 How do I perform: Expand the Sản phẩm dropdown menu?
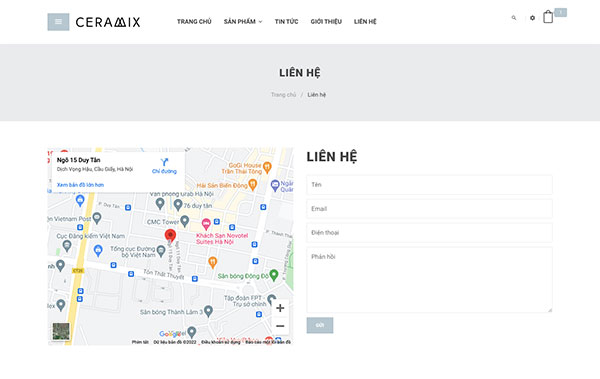243,22
